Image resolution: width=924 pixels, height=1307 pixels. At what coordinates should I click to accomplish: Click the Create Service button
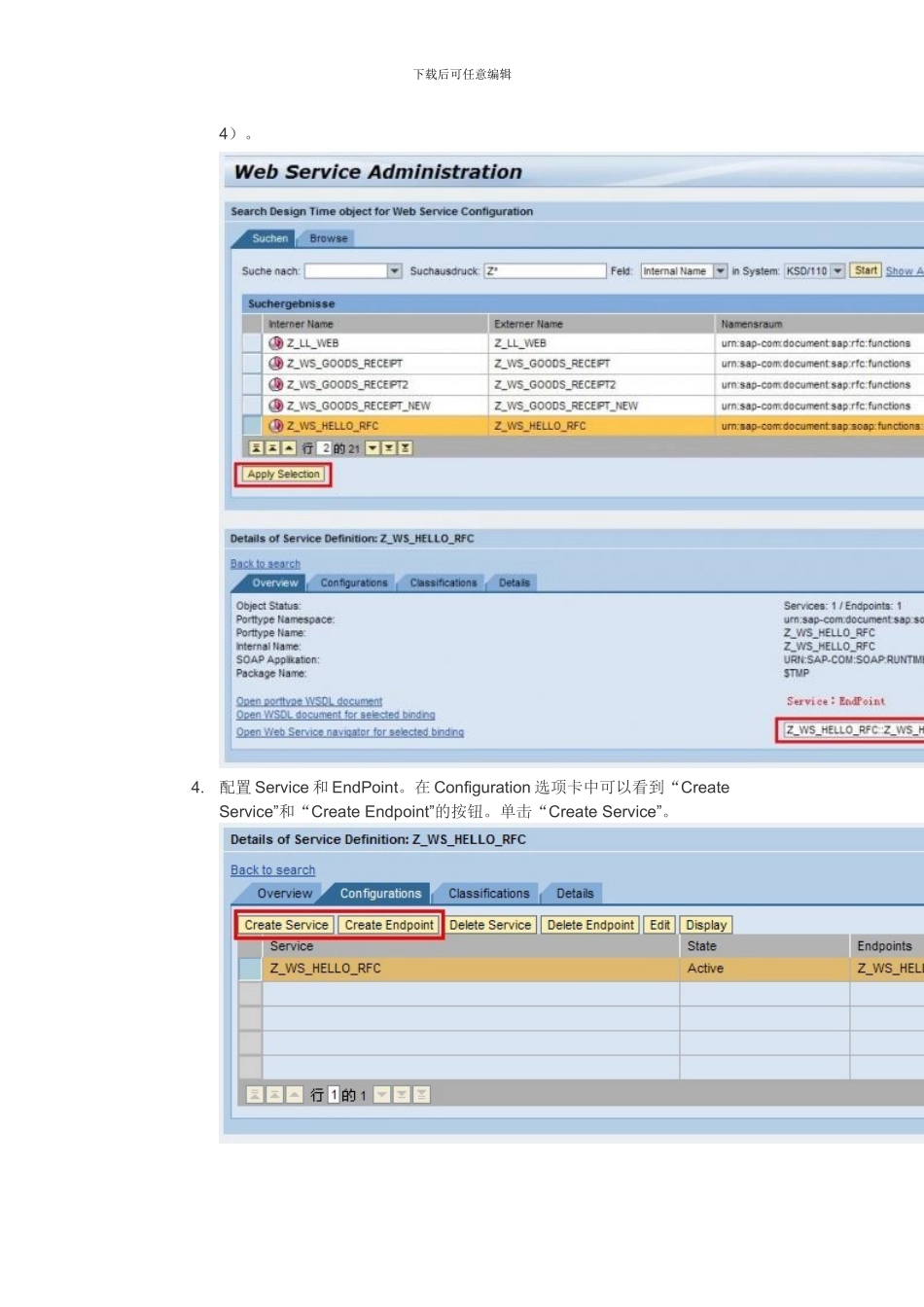(x=286, y=925)
